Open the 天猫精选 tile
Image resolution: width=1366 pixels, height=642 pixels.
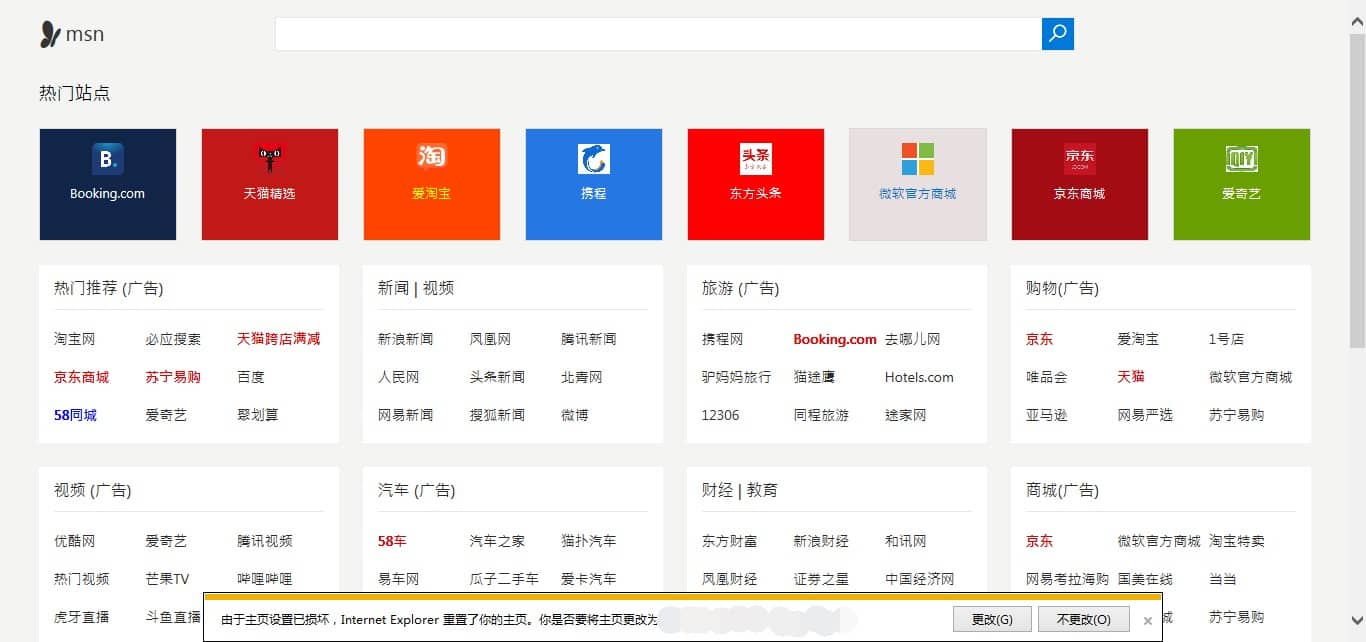point(269,184)
